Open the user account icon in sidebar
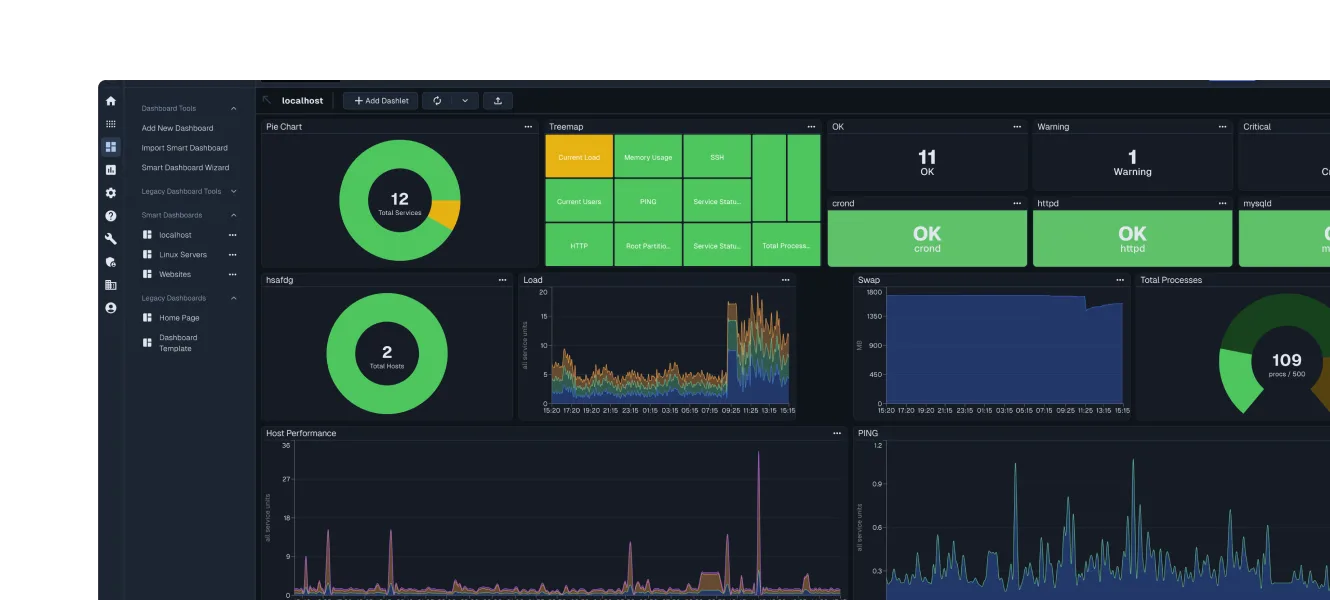This screenshot has width=1330, height=600. 110,308
